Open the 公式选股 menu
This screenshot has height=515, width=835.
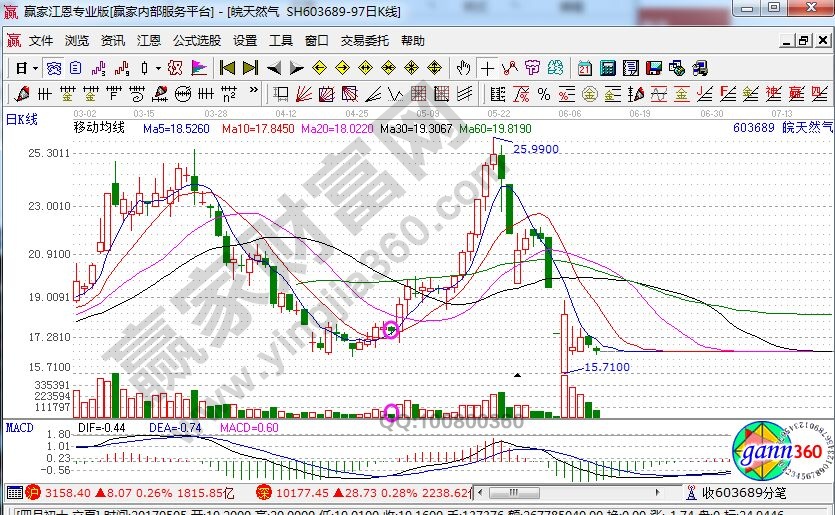196,41
